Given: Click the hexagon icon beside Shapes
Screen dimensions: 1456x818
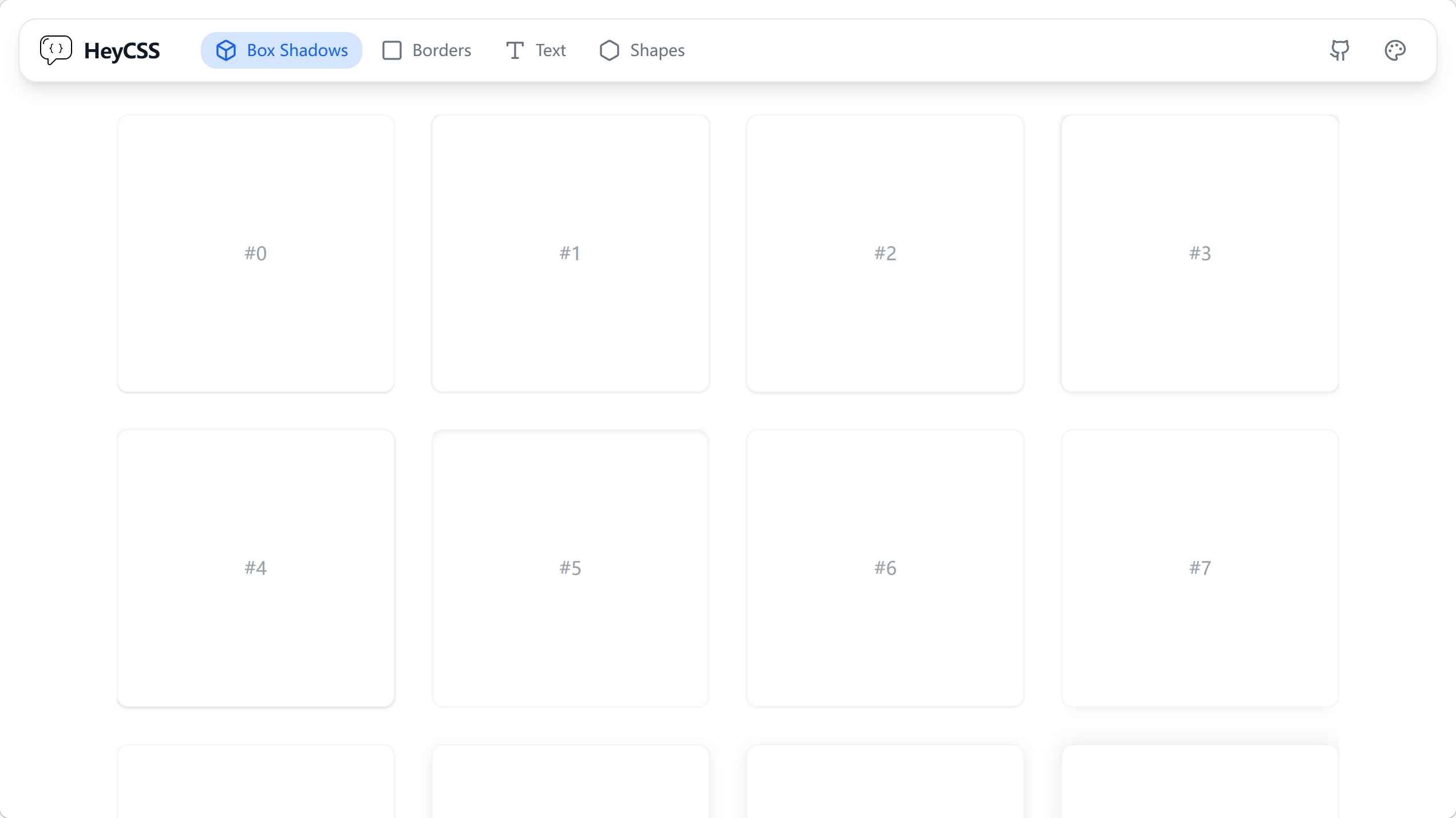Looking at the screenshot, I should tap(609, 50).
